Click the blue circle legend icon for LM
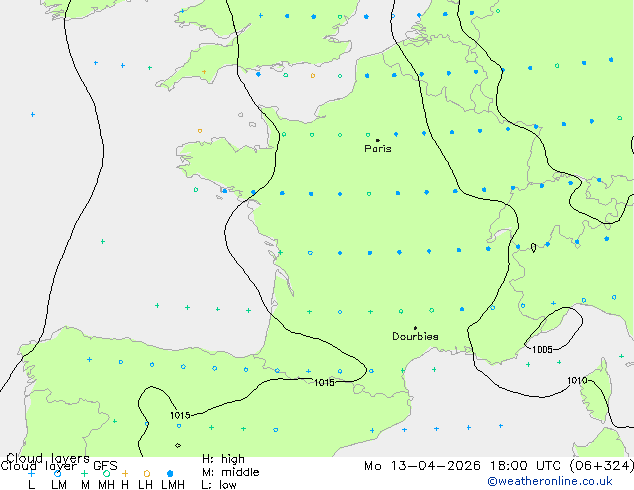The width and height of the screenshot is (634, 490). [57, 473]
